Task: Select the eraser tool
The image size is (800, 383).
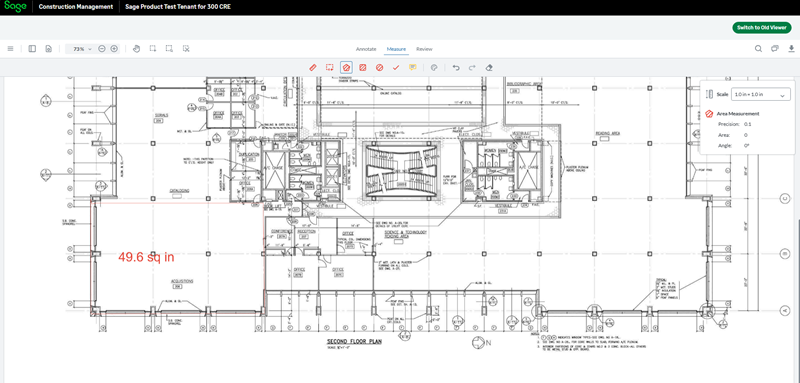Action: [x=489, y=67]
